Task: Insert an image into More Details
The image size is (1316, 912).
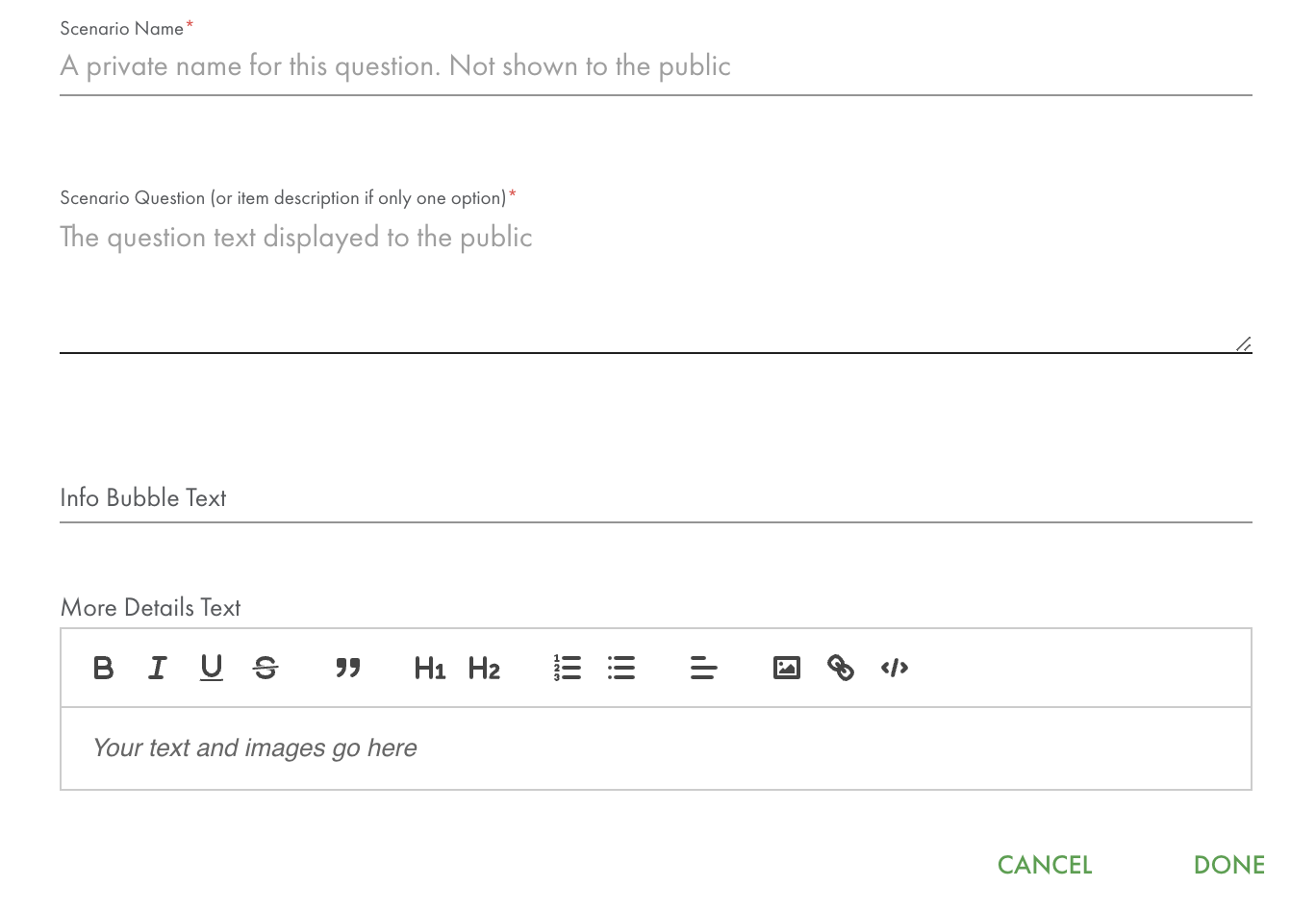Action: [x=787, y=668]
